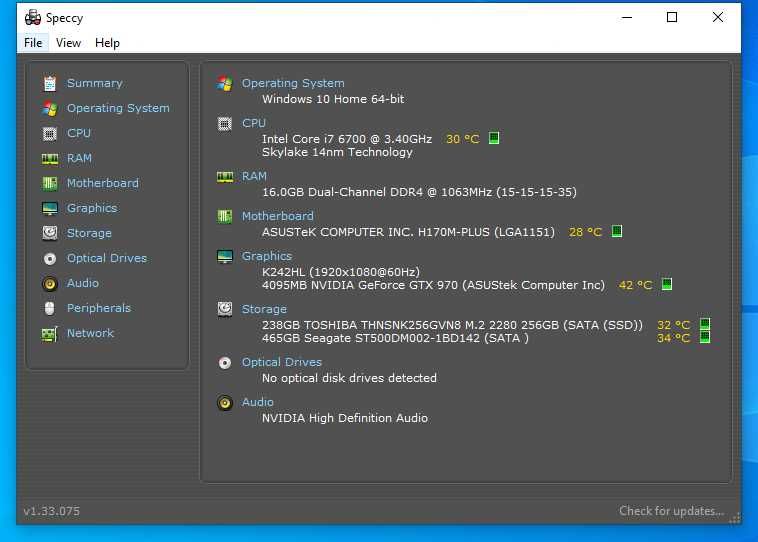Open the View menu
Screen dimensions: 758x542
click(68, 43)
